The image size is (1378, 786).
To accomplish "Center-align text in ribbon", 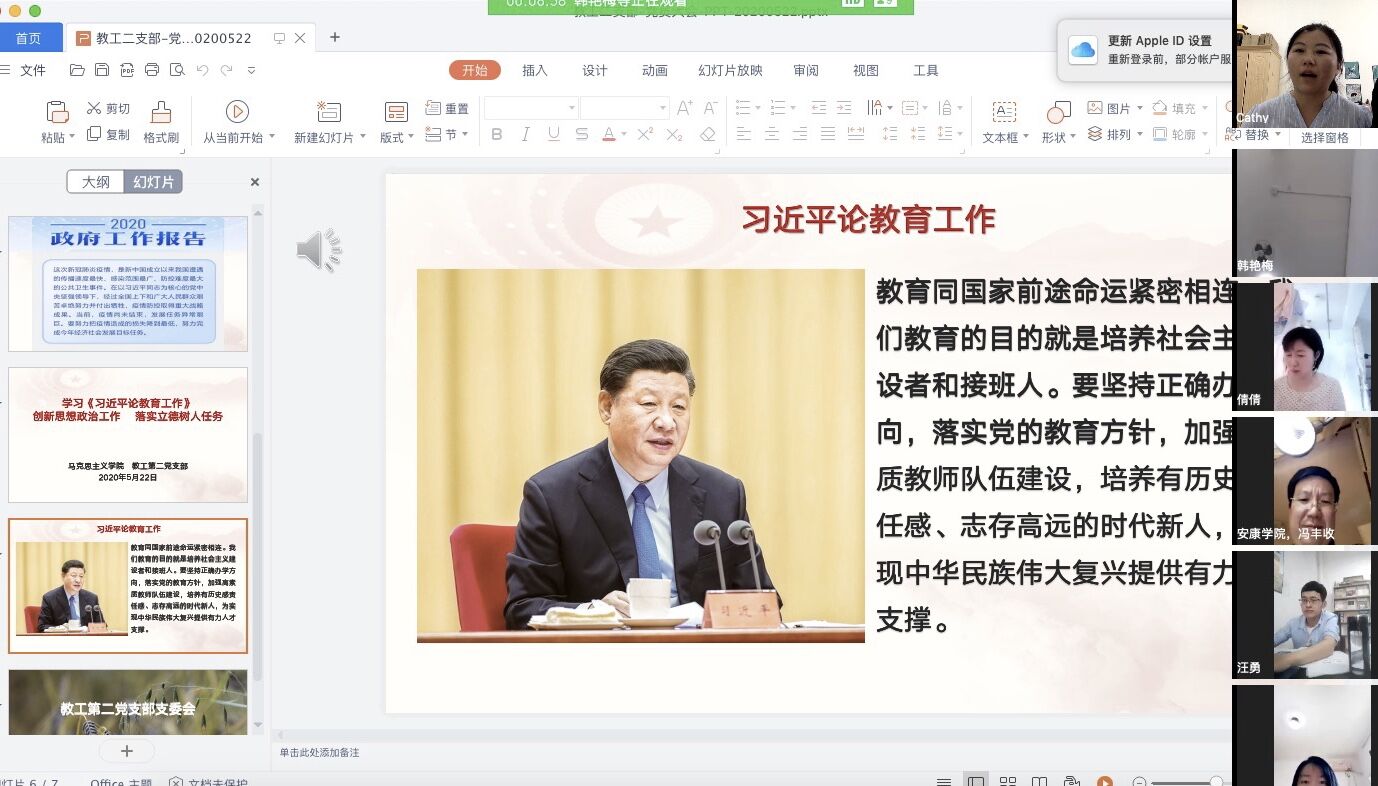I will point(771,134).
